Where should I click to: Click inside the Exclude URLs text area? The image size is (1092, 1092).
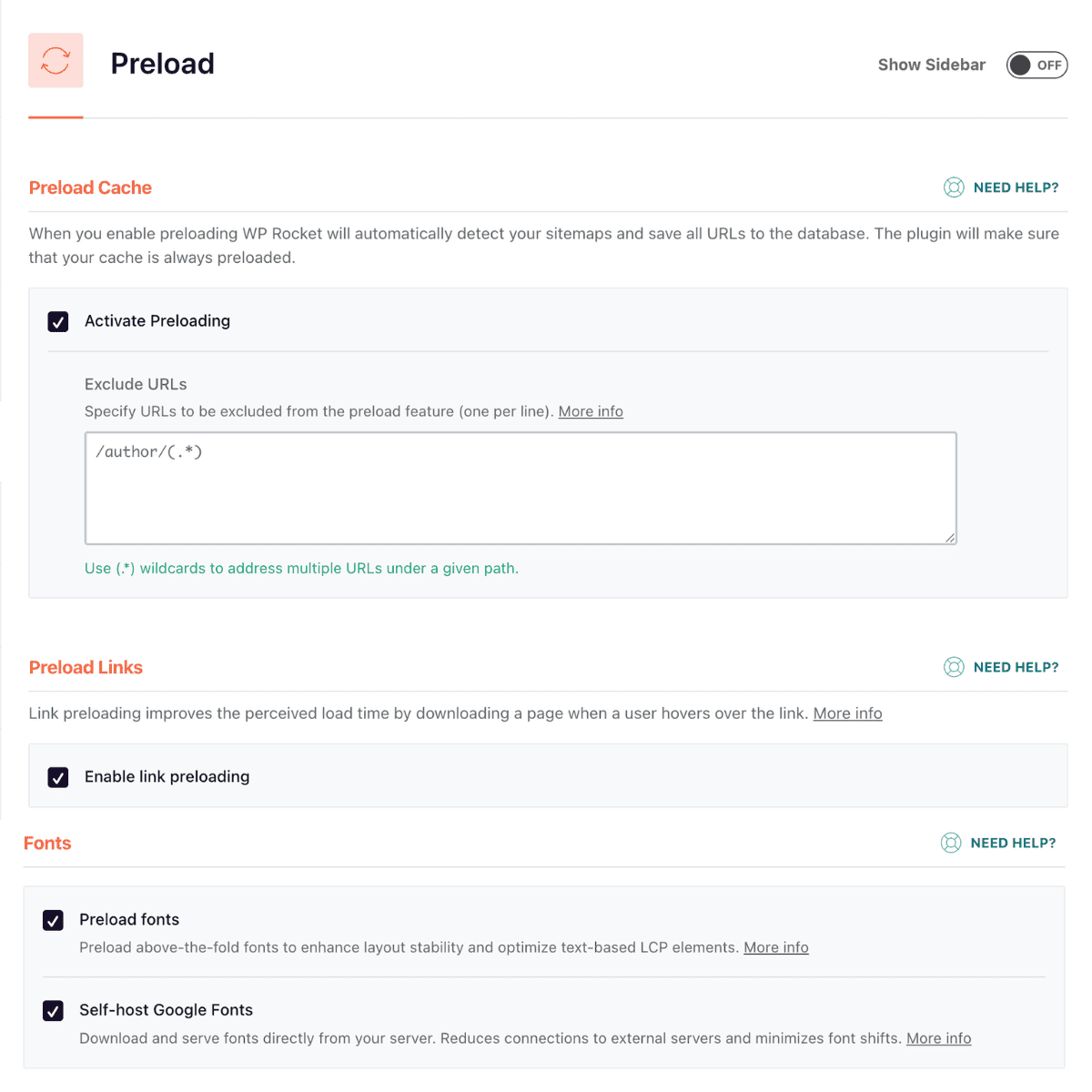[x=521, y=488]
